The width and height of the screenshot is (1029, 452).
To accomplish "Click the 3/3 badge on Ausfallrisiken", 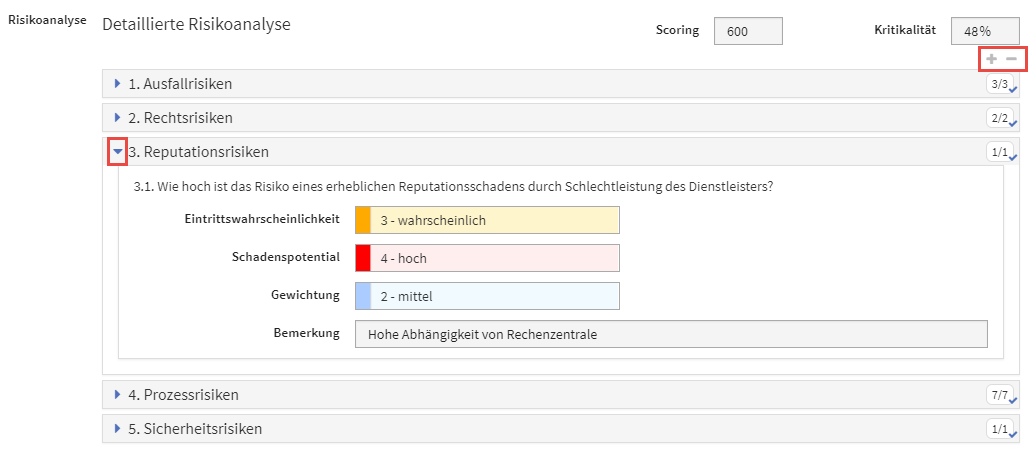I will point(998,85).
